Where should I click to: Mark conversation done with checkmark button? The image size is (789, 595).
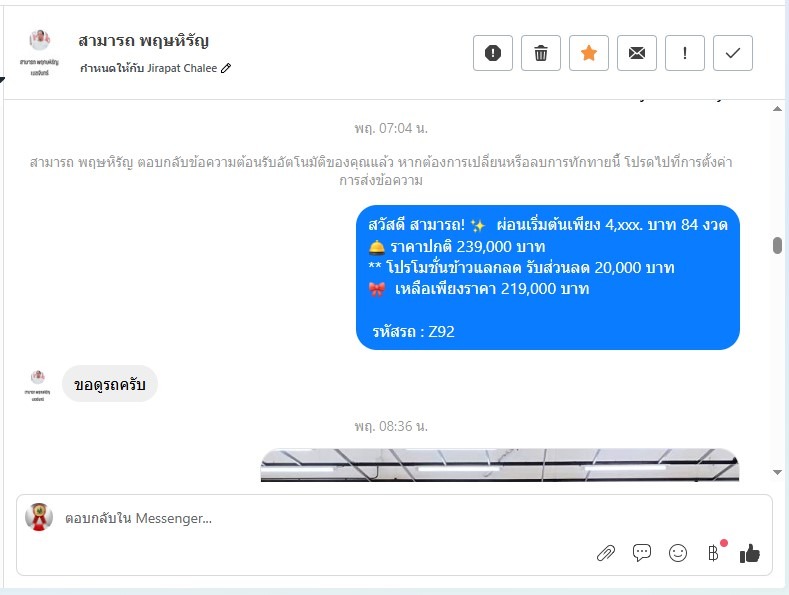pyautogui.click(x=733, y=53)
